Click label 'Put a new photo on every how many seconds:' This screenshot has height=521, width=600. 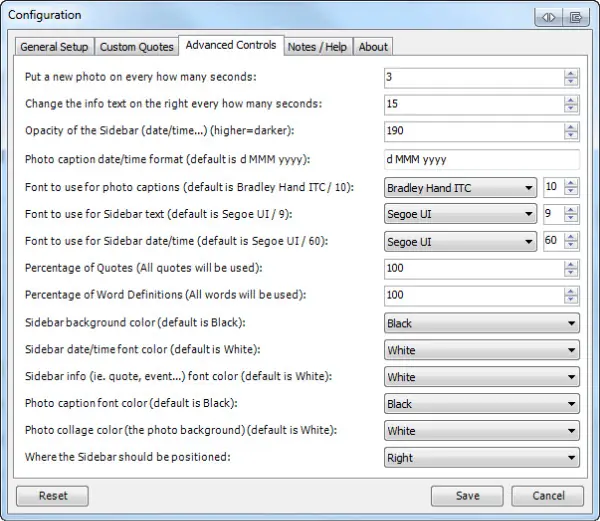point(140,77)
